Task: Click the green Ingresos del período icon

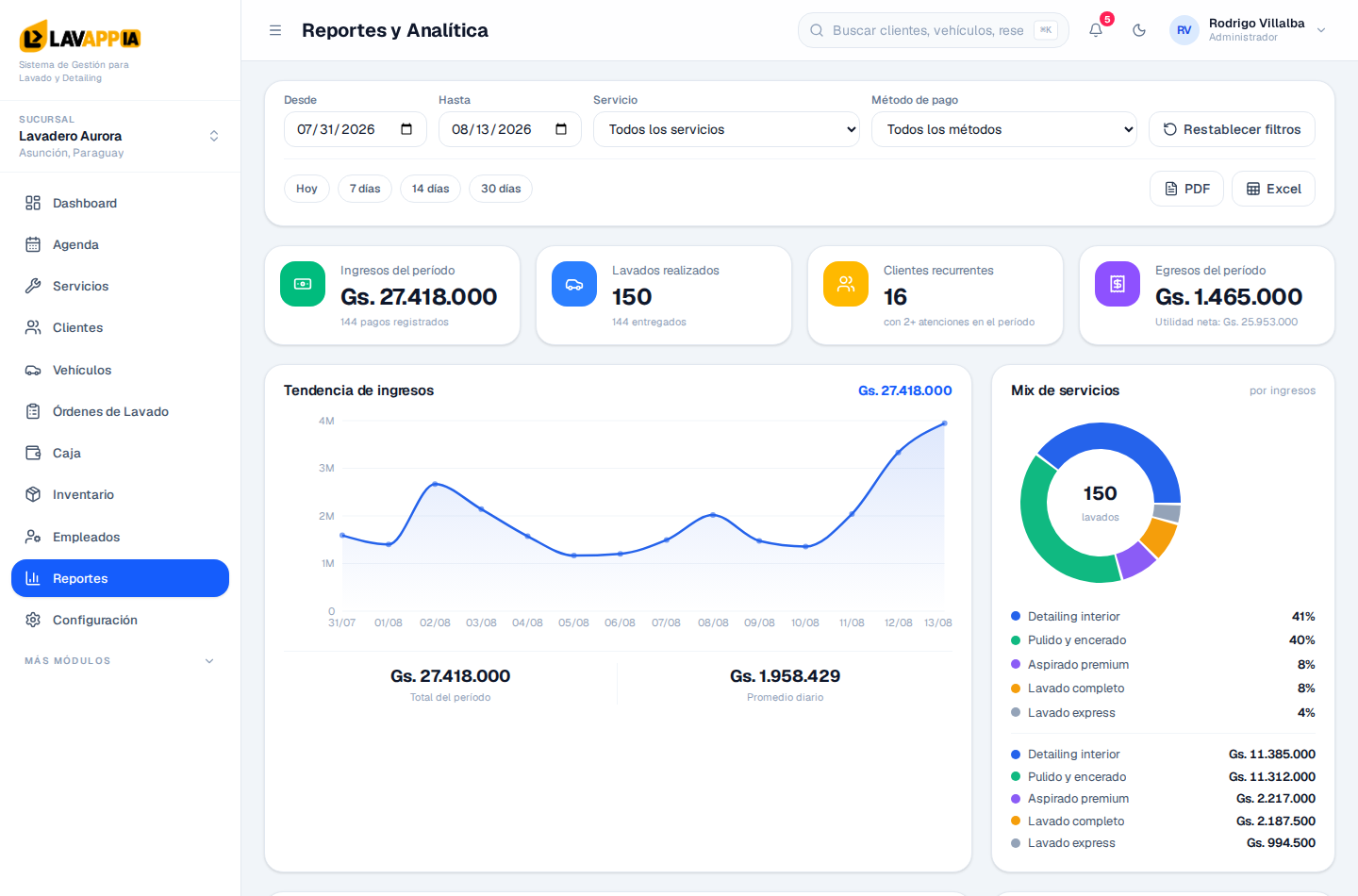Action: 303,284
